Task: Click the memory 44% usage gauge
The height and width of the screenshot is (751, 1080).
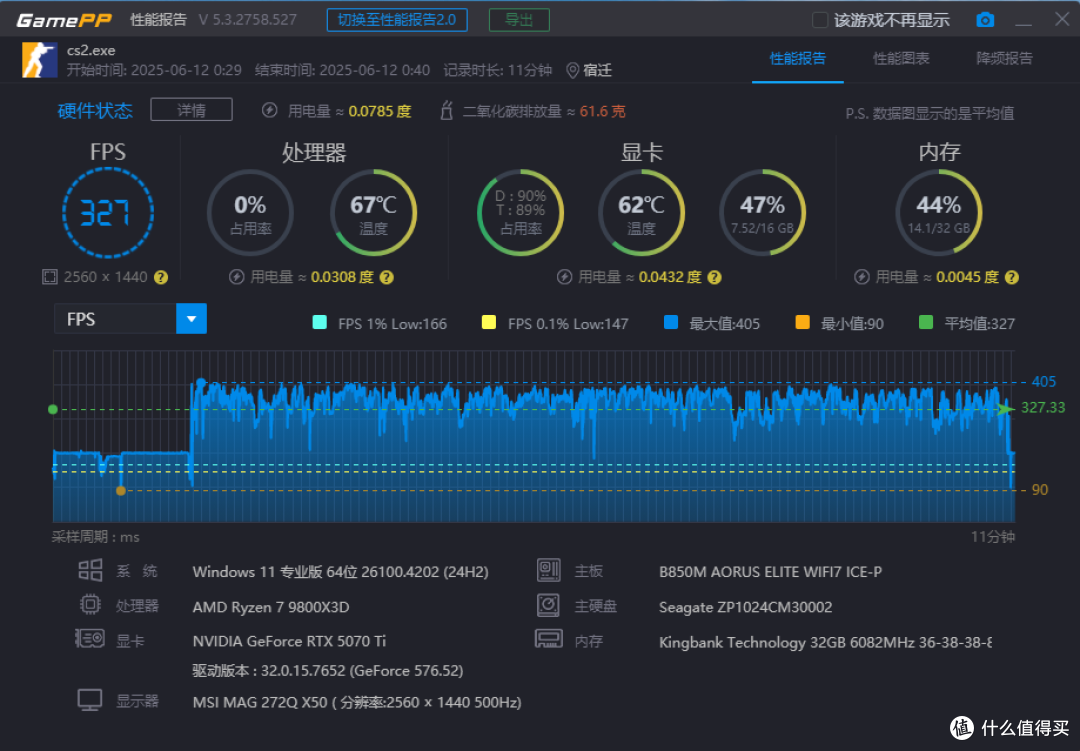Action: 939,213
